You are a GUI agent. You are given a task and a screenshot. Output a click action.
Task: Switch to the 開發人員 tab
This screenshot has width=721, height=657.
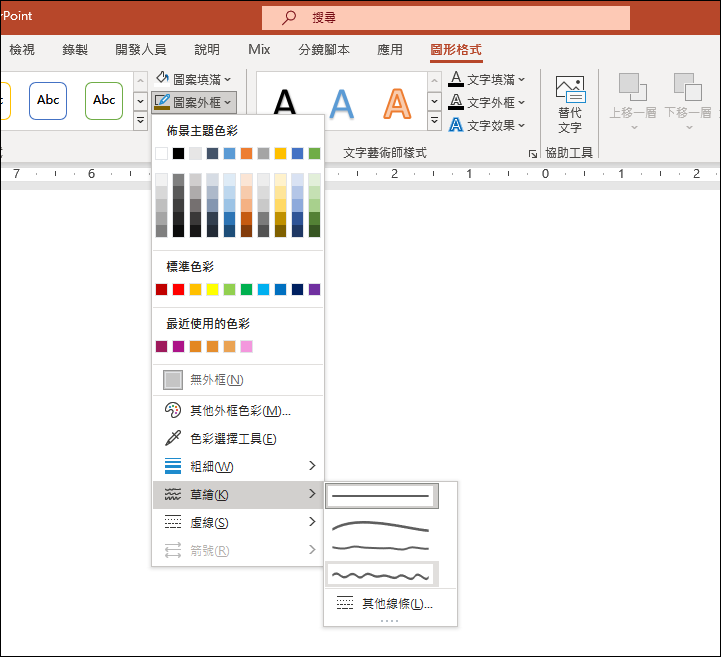(x=141, y=49)
